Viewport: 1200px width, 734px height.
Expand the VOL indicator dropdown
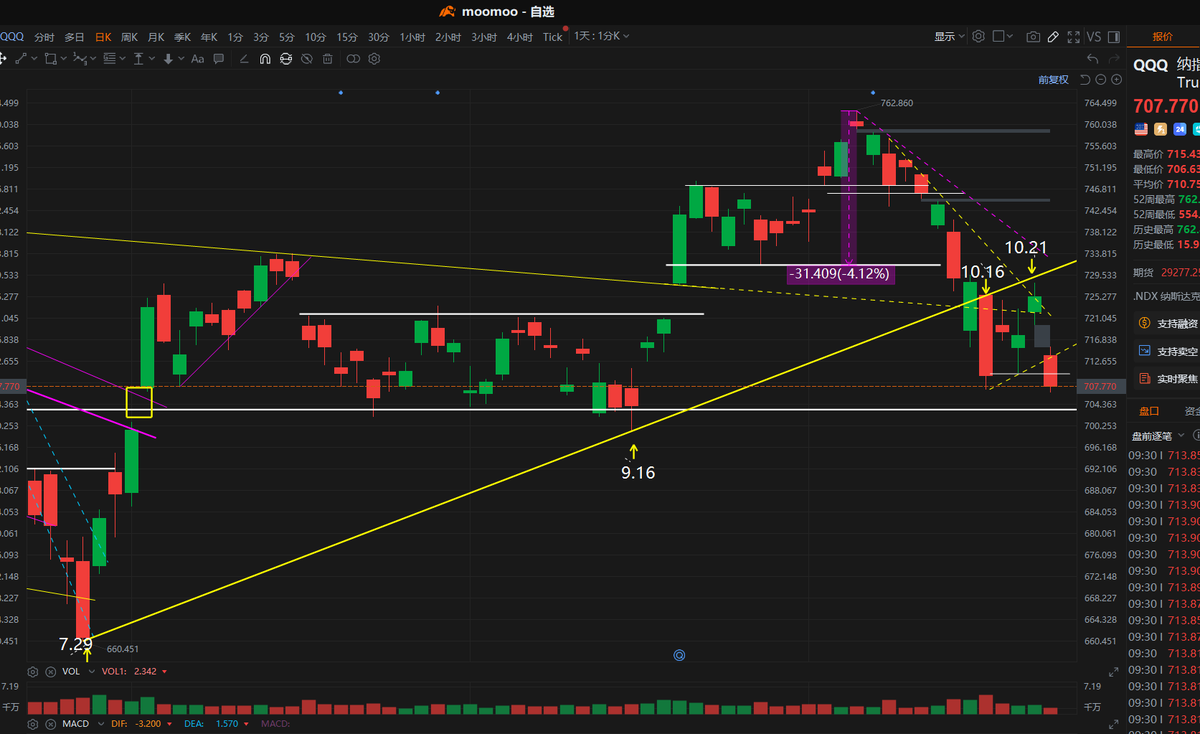92,672
